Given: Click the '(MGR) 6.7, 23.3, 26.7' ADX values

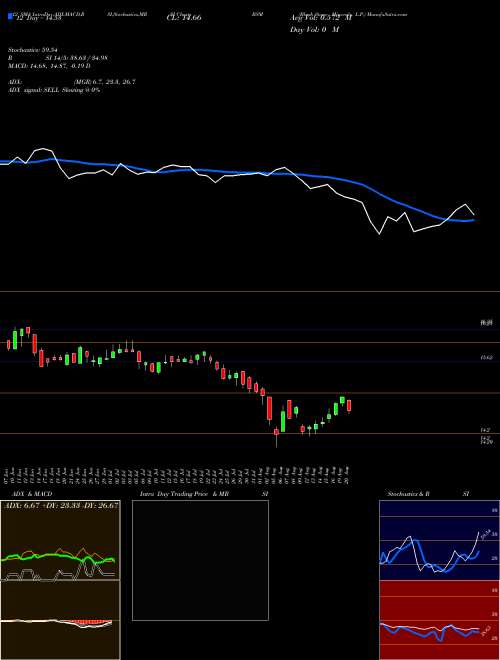Looking at the screenshot, I should (x=104, y=82).
